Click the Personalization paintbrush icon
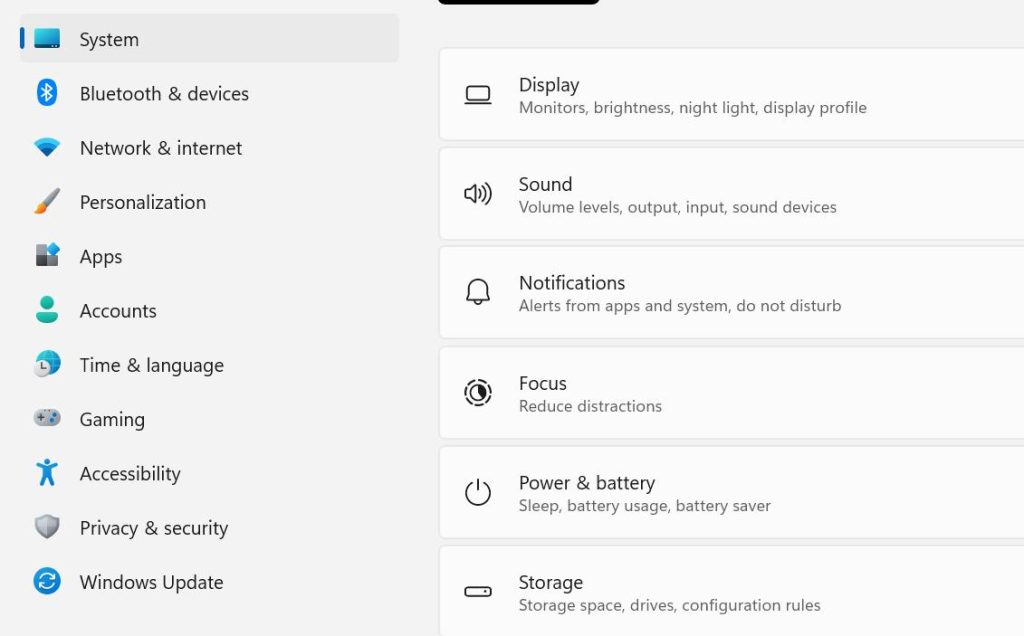The image size is (1024, 636). 47,202
